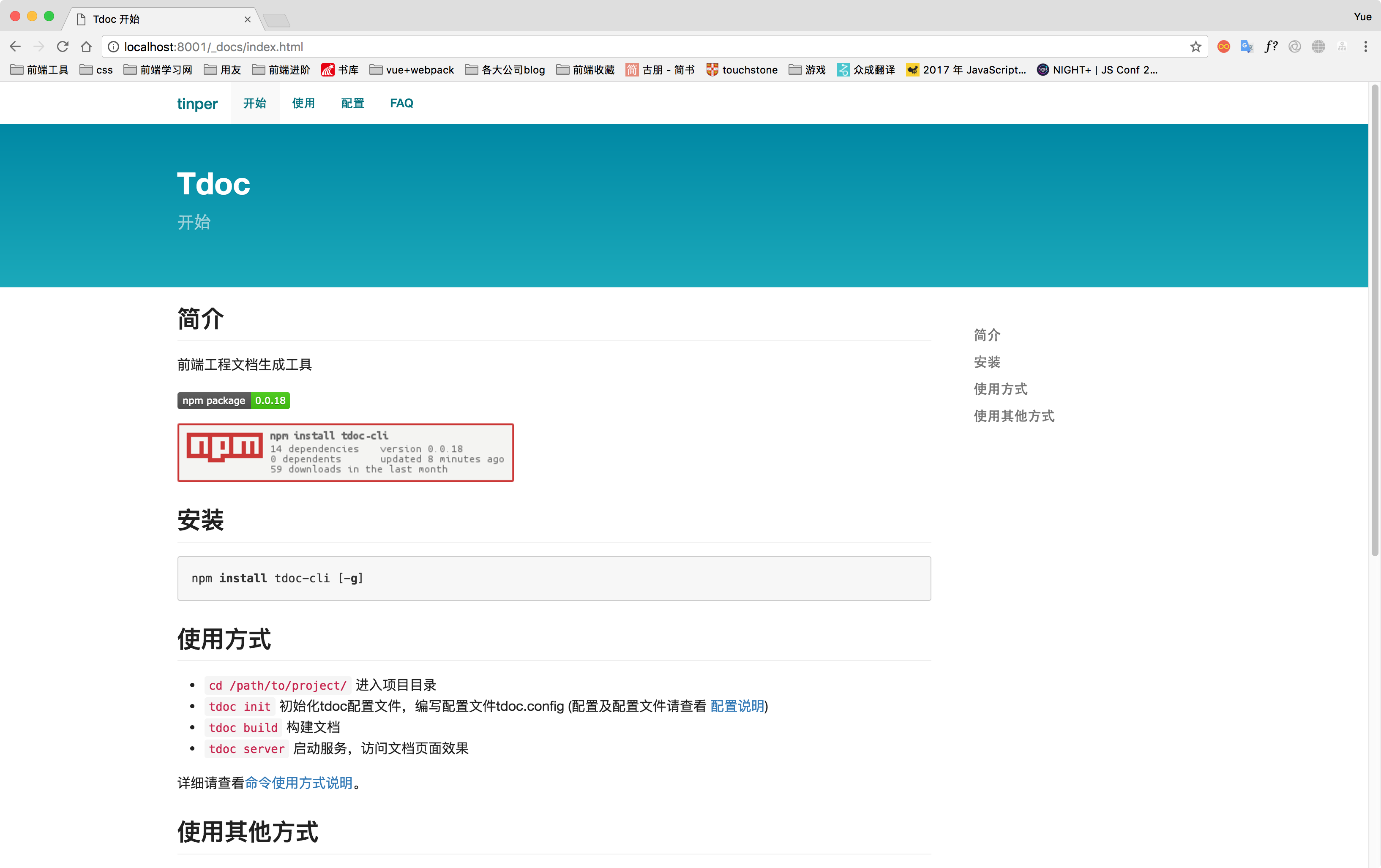The height and width of the screenshot is (868, 1381).
Task: Open the FAQ nav tab
Action: click(401, 103)
